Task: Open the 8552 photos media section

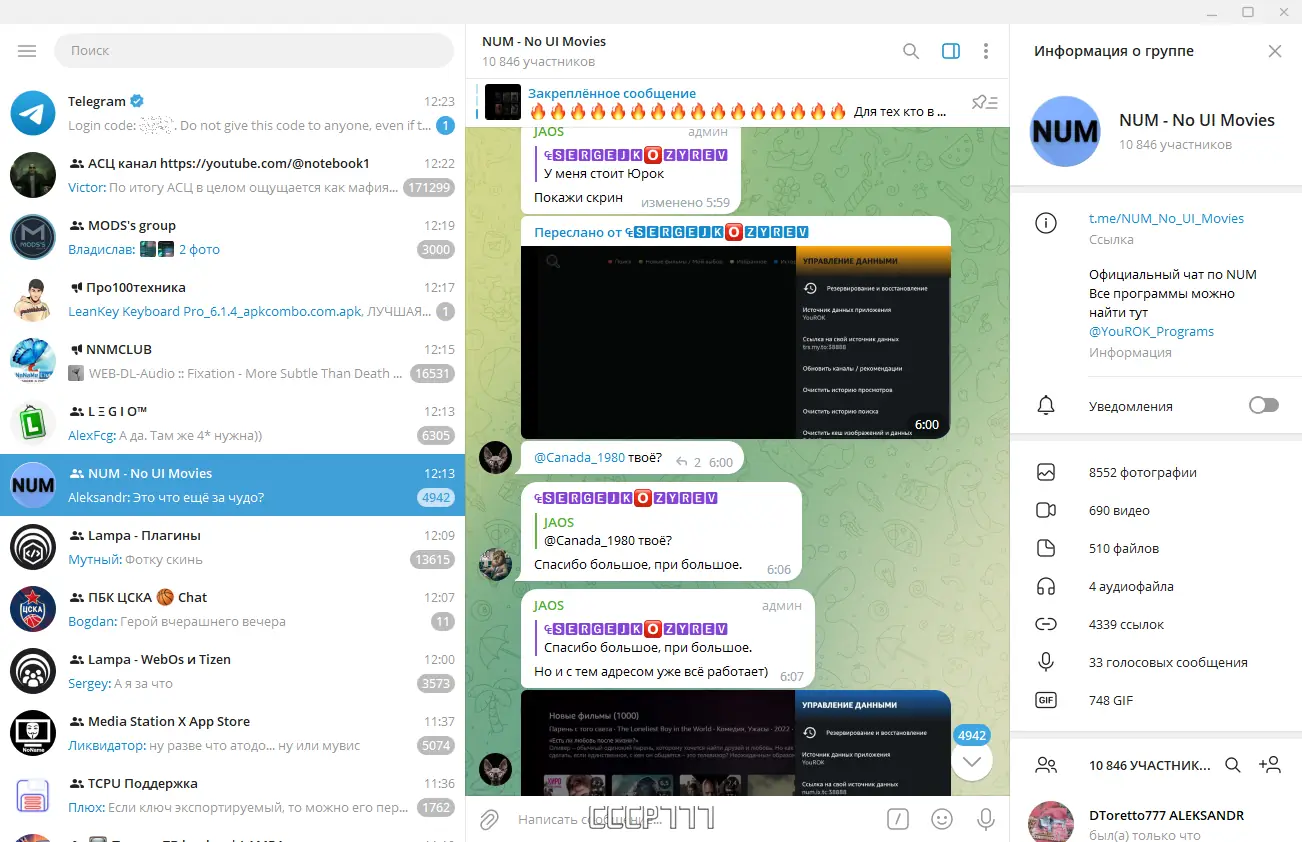Action: click(x=1140, y=472)
